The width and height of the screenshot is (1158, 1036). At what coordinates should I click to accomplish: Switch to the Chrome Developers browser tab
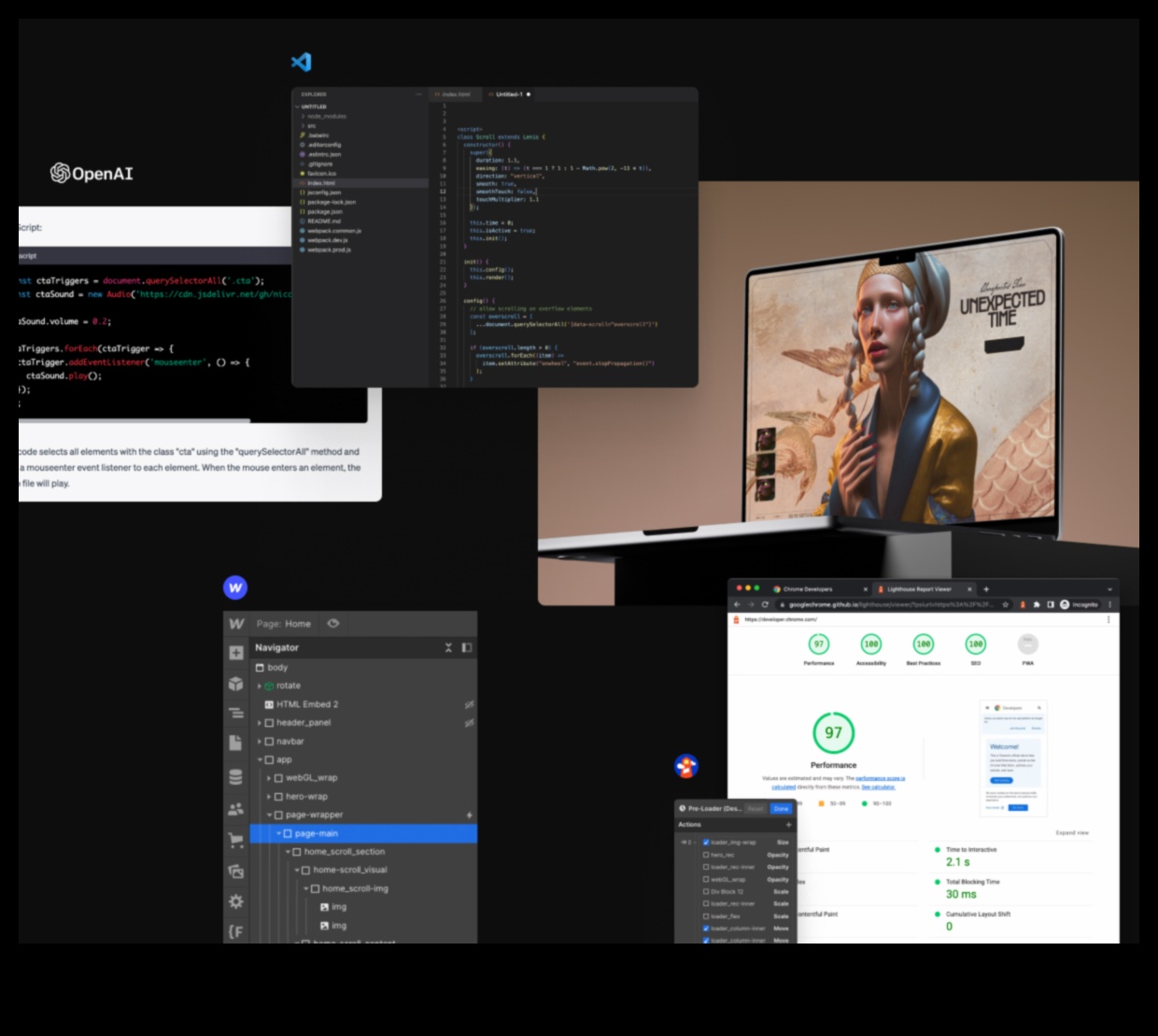808,589
